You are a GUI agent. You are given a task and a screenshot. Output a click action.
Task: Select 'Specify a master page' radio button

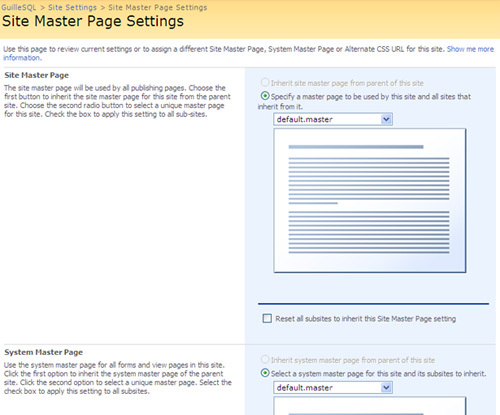click(265, 96)
